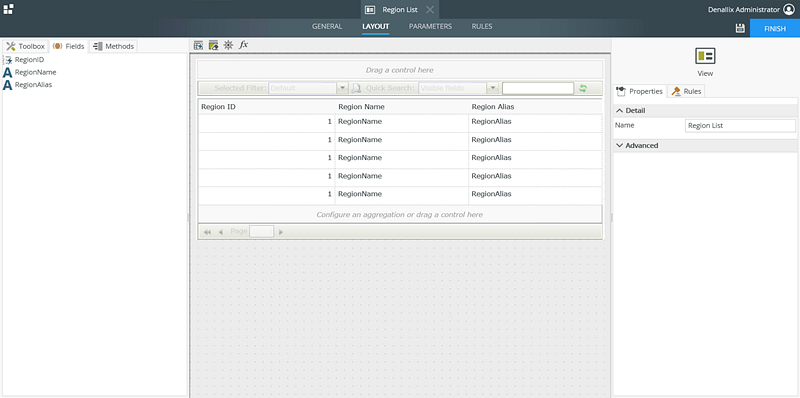Screen dimensions: 800x398
Task: Edit the Name field value Region List
Action: click(x=740, y=126)
